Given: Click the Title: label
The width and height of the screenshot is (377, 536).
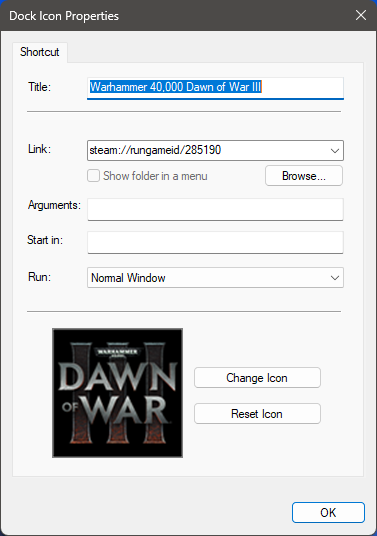Looking at the screenshot, I should [39, 87].
